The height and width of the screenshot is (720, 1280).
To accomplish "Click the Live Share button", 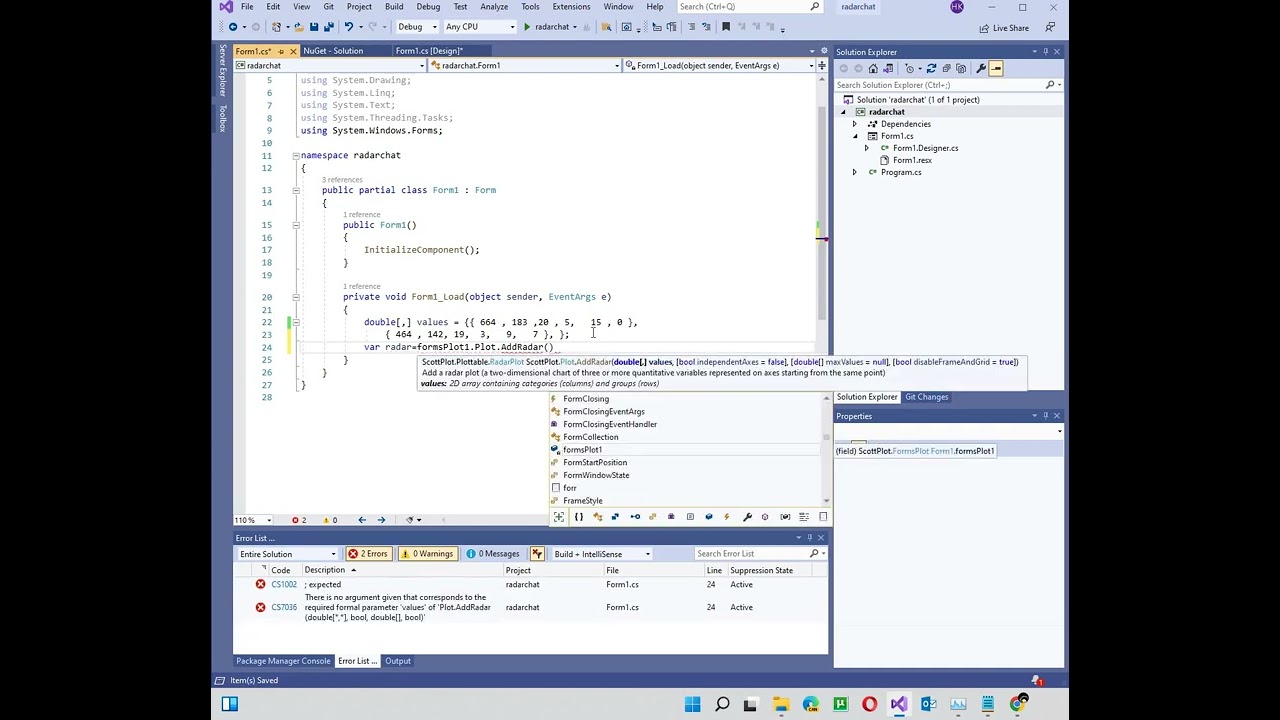I will pos(1004,28).
